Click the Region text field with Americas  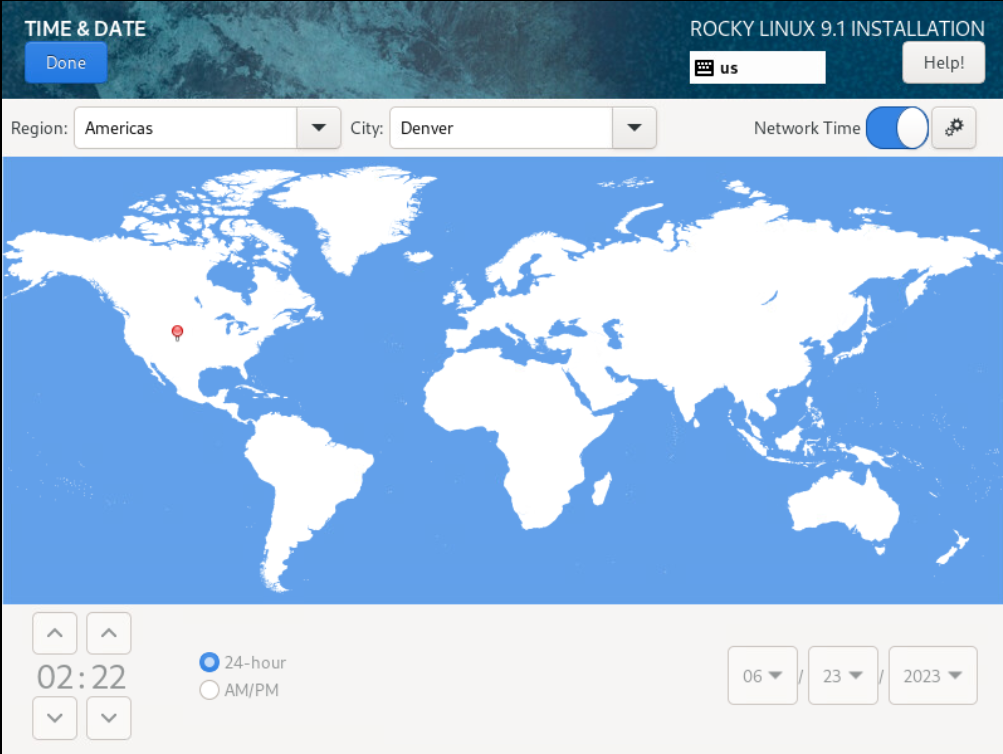(x=186, y=128)
